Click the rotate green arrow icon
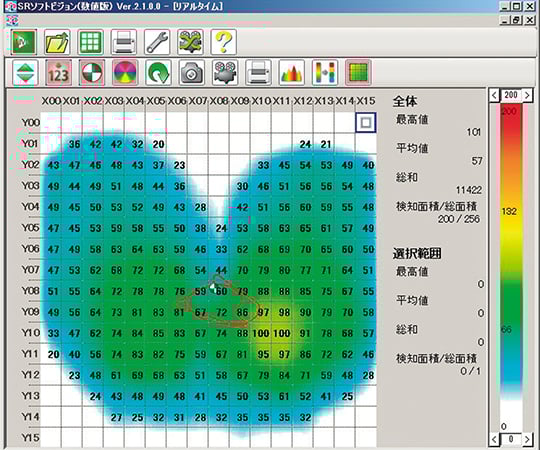Viewport: 540px width, 450px height. 158,72
